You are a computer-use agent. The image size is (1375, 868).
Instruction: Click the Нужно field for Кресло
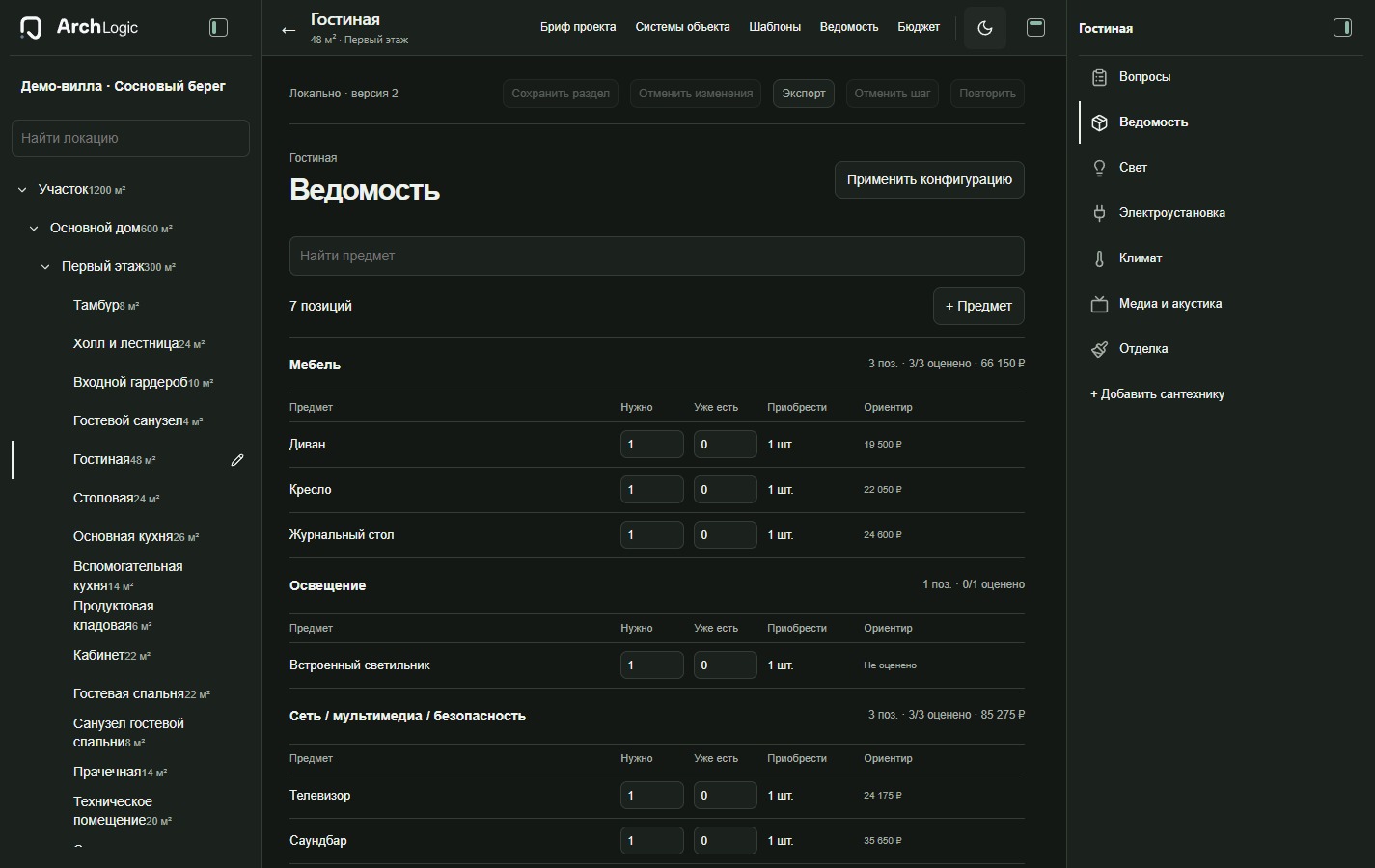(652, 490)
